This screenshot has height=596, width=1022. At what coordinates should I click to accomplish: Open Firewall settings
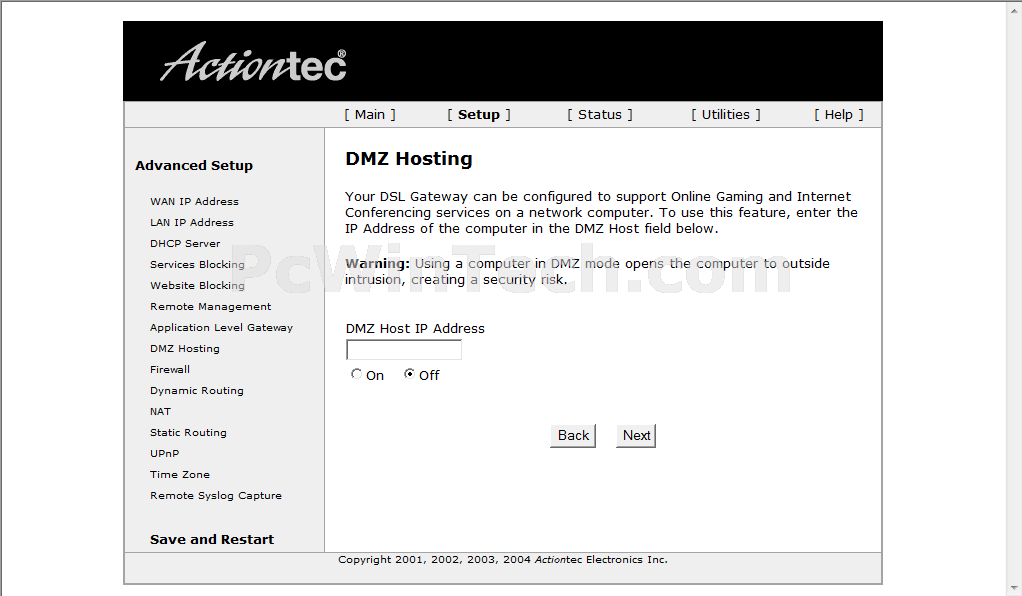pos(170,369)
